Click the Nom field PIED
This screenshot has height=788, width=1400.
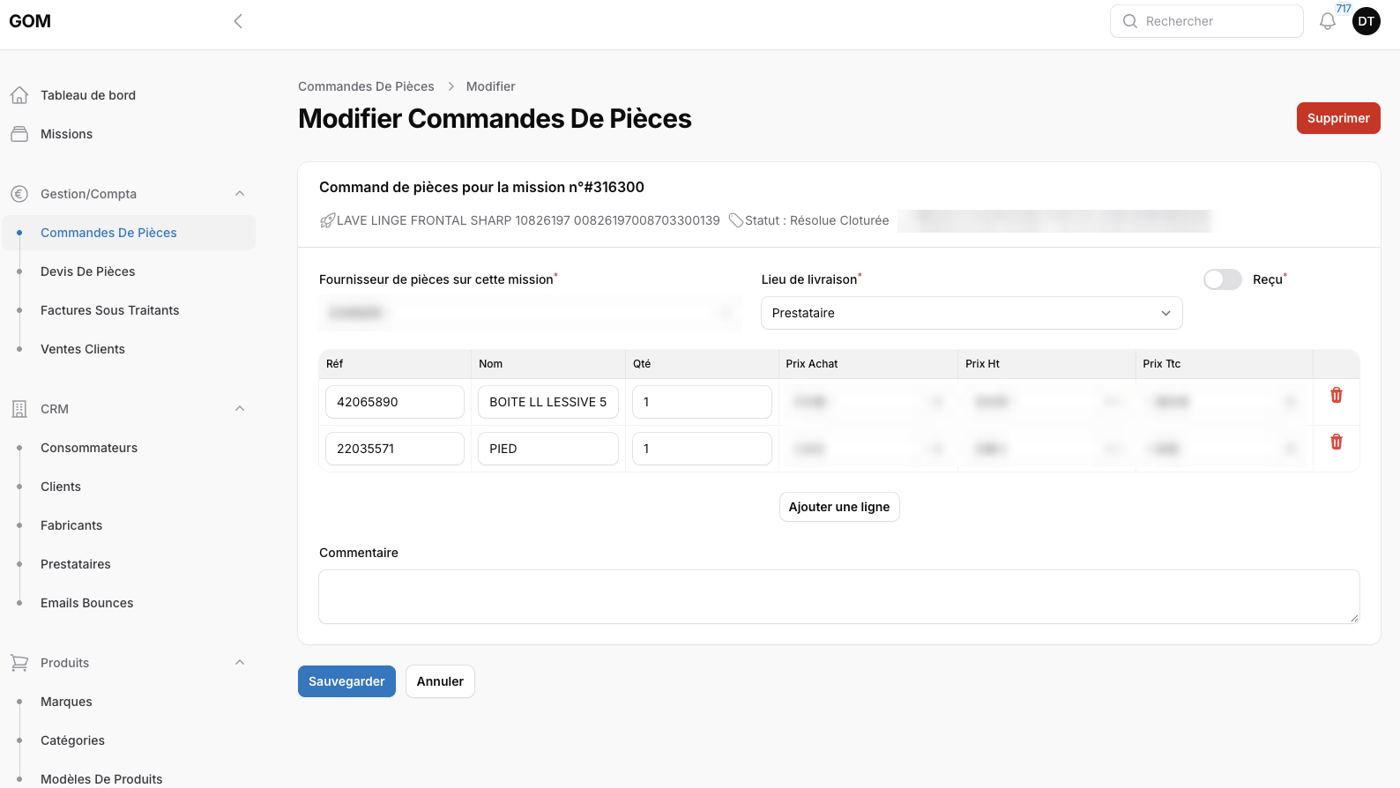(x=548, y=449)
